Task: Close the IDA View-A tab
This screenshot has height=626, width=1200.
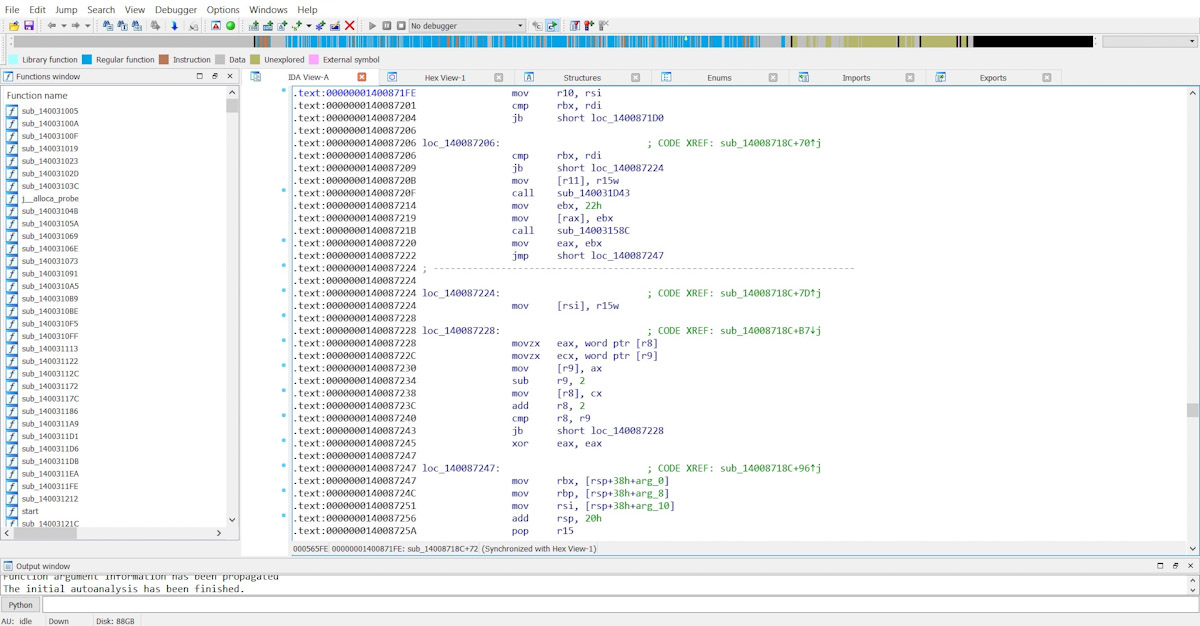Action: pyautogui.click(x=362, y=77)
